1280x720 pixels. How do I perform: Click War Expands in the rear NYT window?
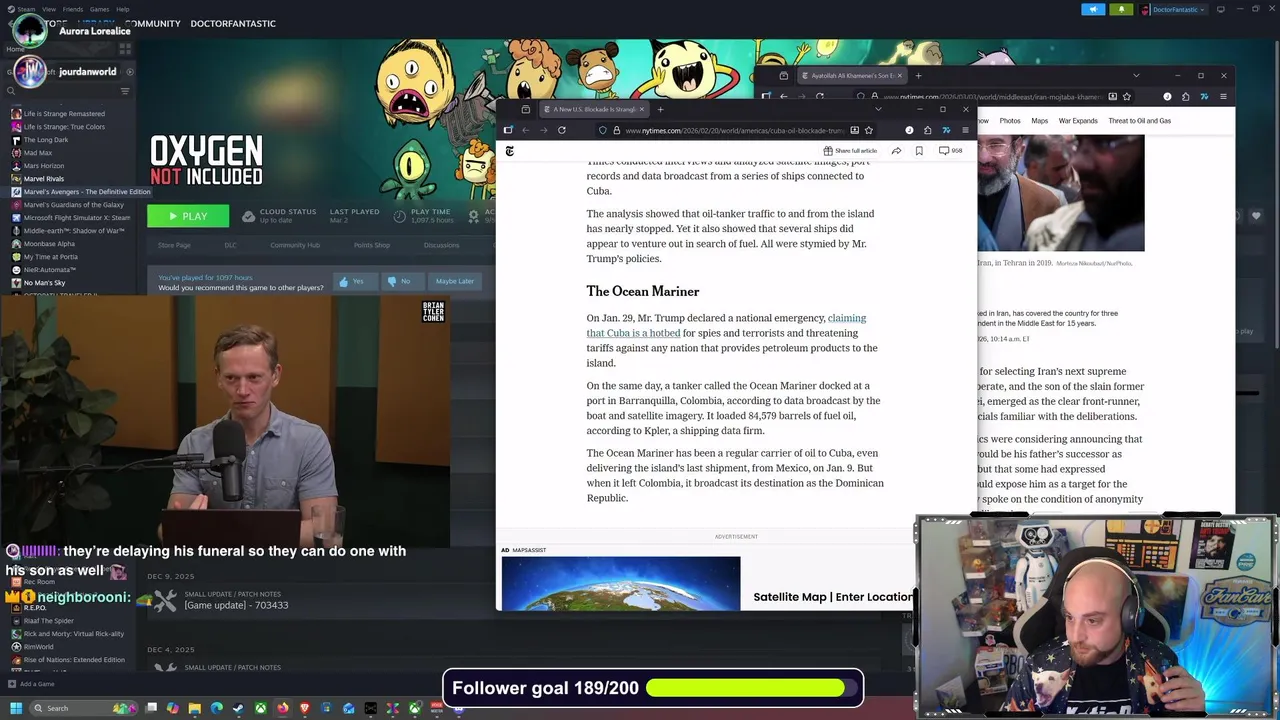point(1078,121)
